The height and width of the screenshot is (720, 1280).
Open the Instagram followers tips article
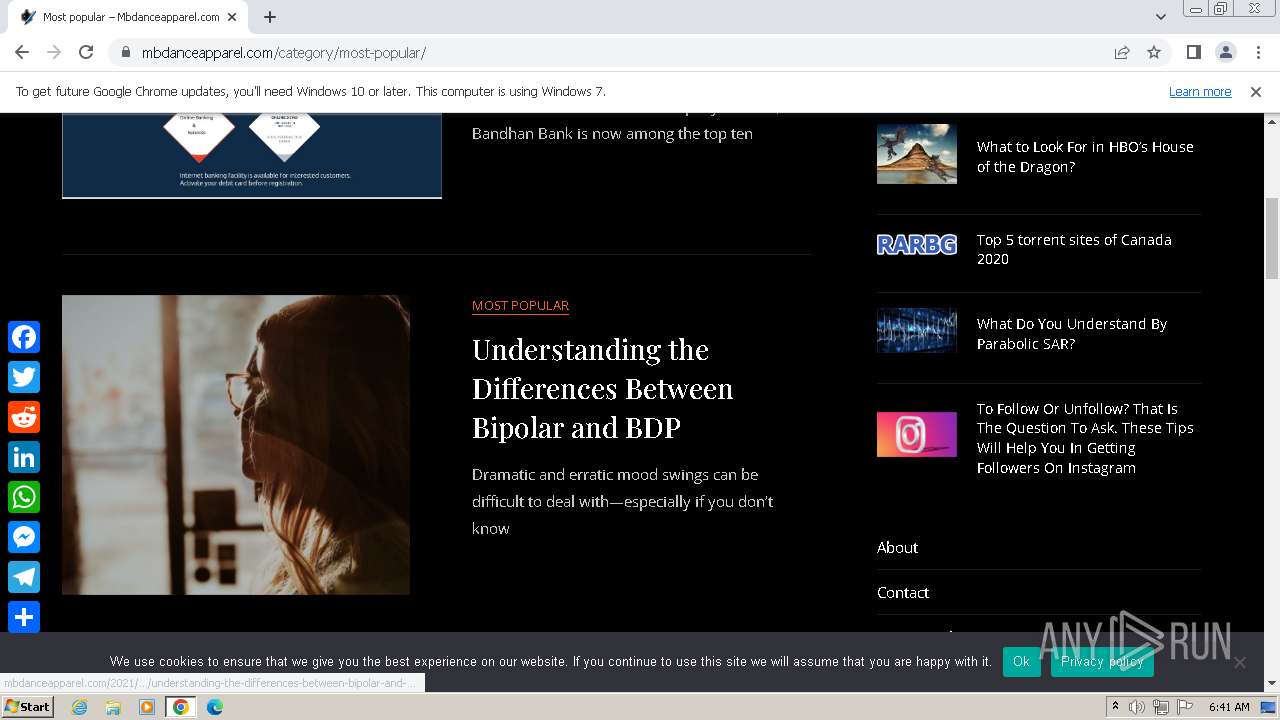1085,438
